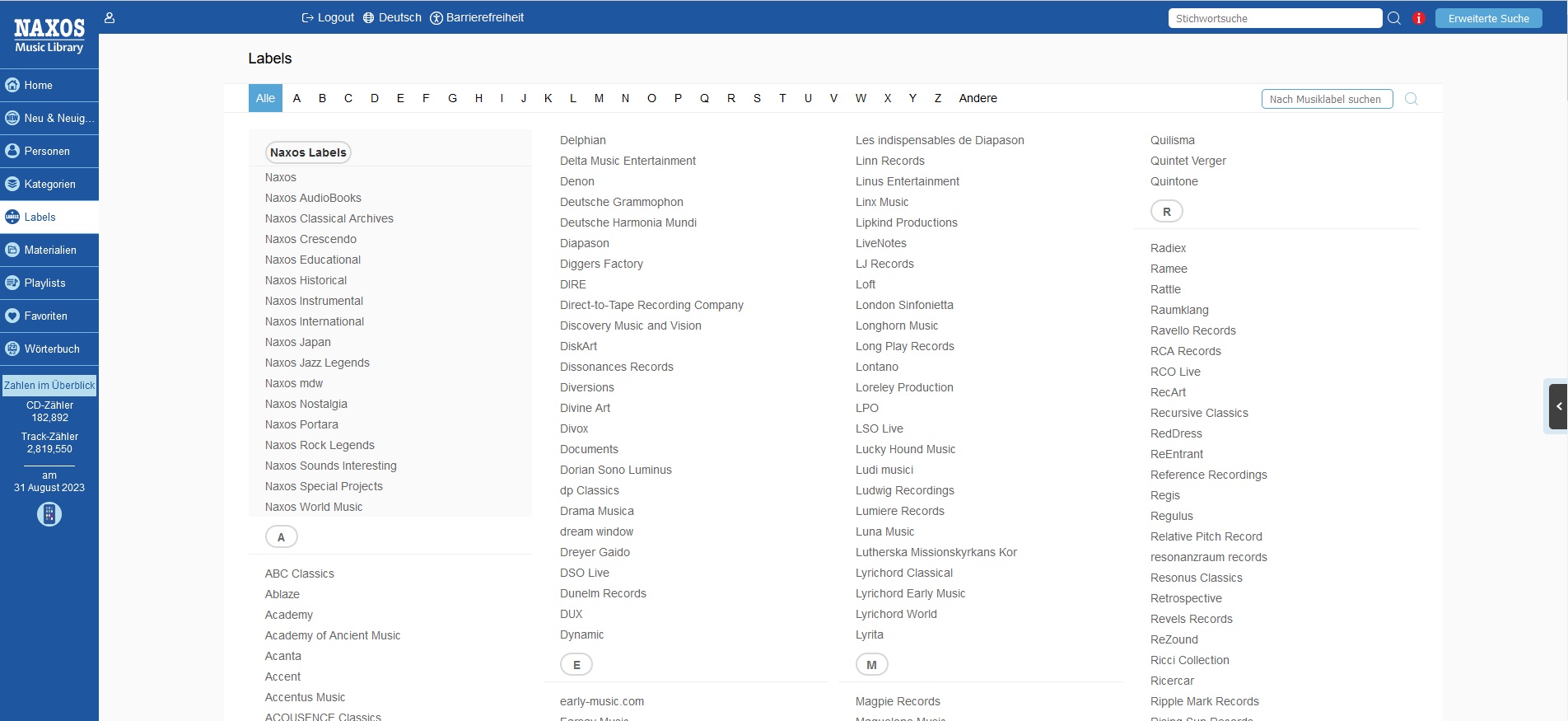Screen dimensions: 1568x721
Task: Expand the right-side collapsed panel arrow
Action: [x=1558, y=406]
